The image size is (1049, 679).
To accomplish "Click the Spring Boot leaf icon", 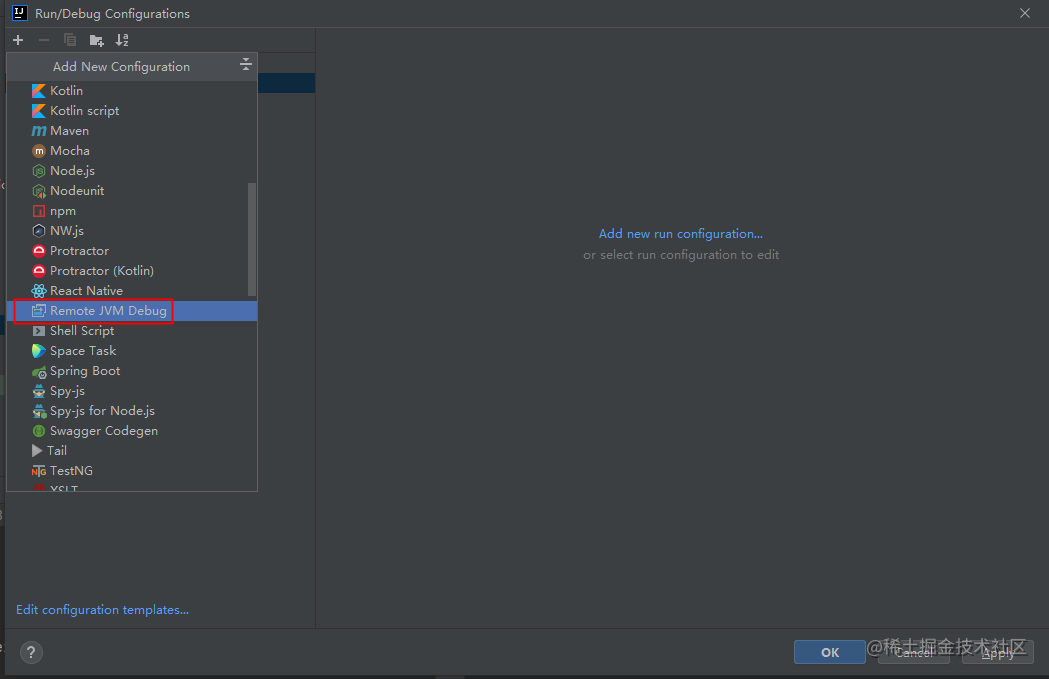I will click(39, 372).
